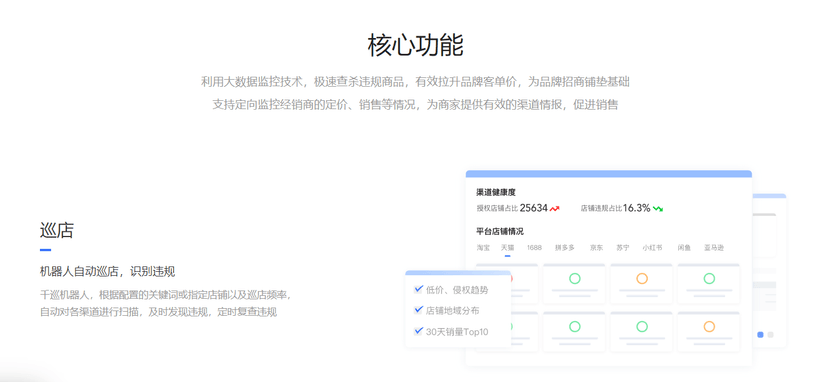Screen dimensions: 828x382
Task: Click the red upward trend icon beside 25634
Action: (554, 208)
